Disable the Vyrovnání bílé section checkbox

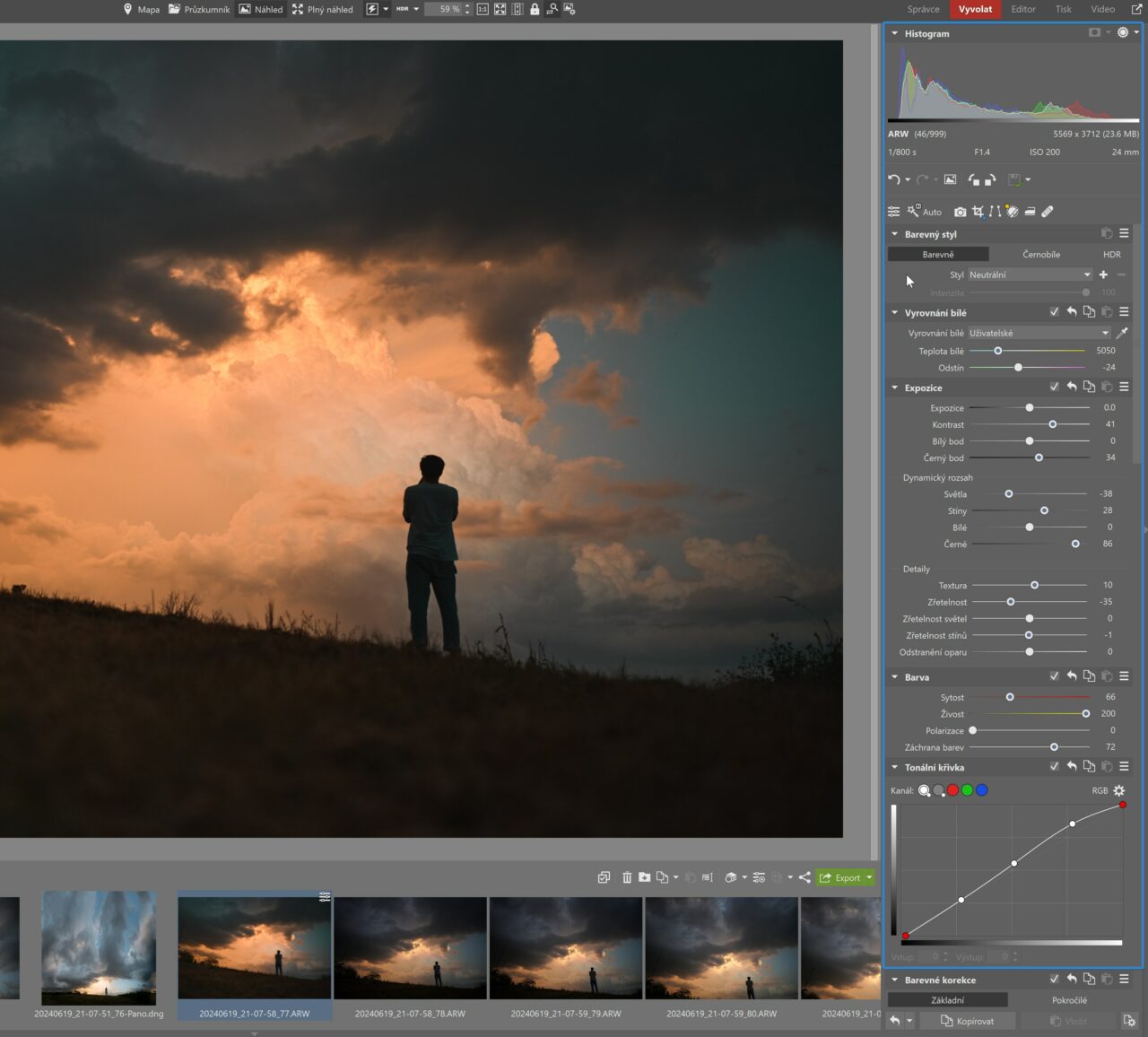pos(1054,312)
